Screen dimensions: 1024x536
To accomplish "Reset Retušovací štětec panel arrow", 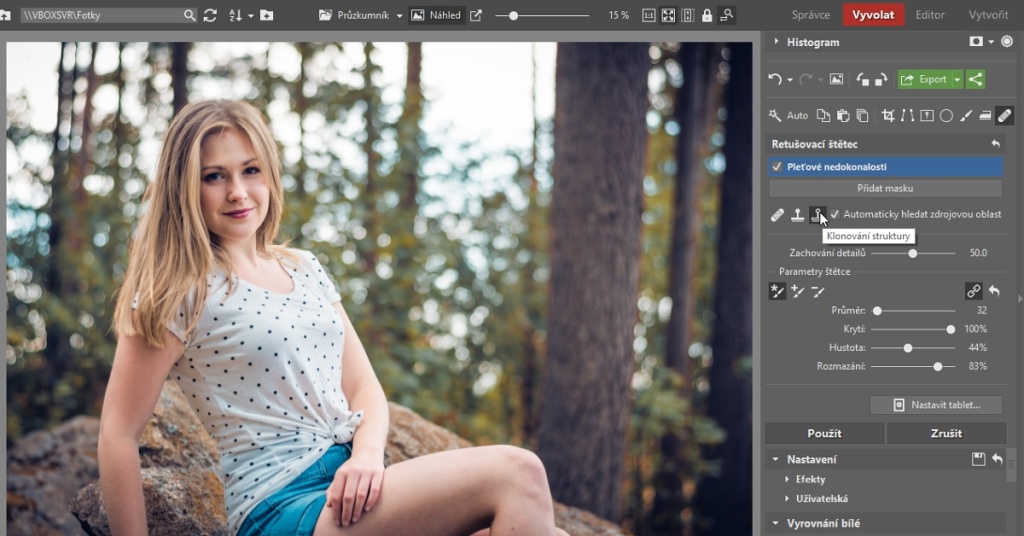I will pyautogui.click(x=995, y=144).
